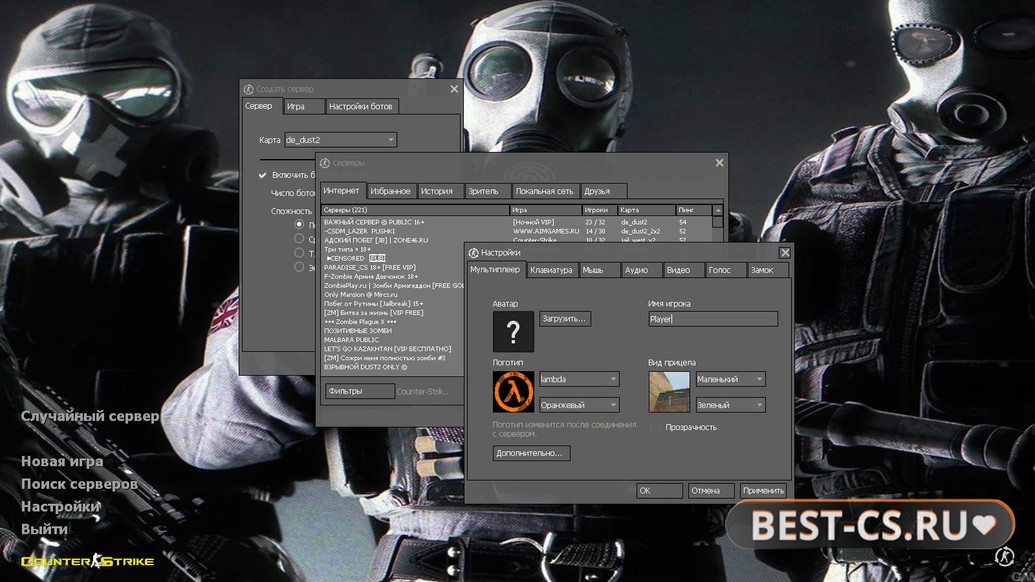Click the Дополнительно advanced button
The image size is (1035, 582).
(x=531, y=453)
